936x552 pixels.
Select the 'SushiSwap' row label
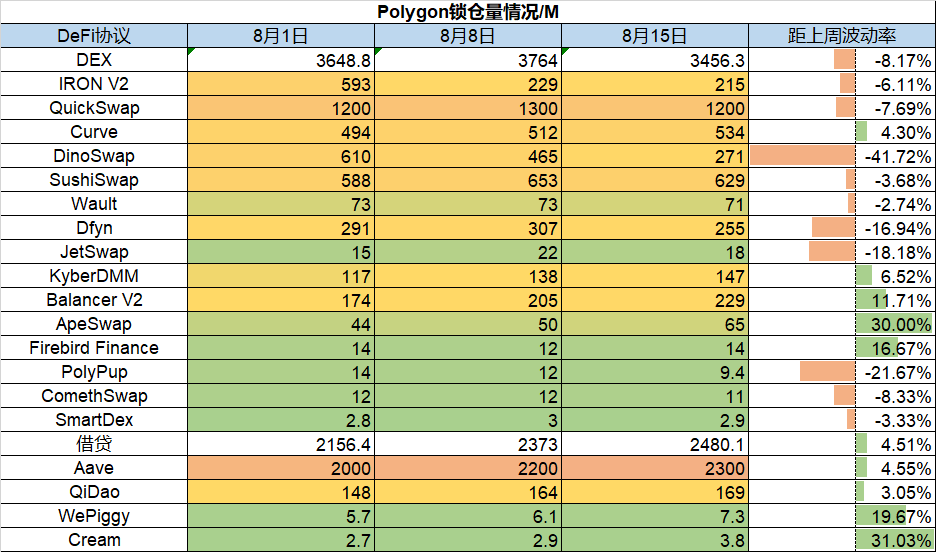click(x=94, y=180)
